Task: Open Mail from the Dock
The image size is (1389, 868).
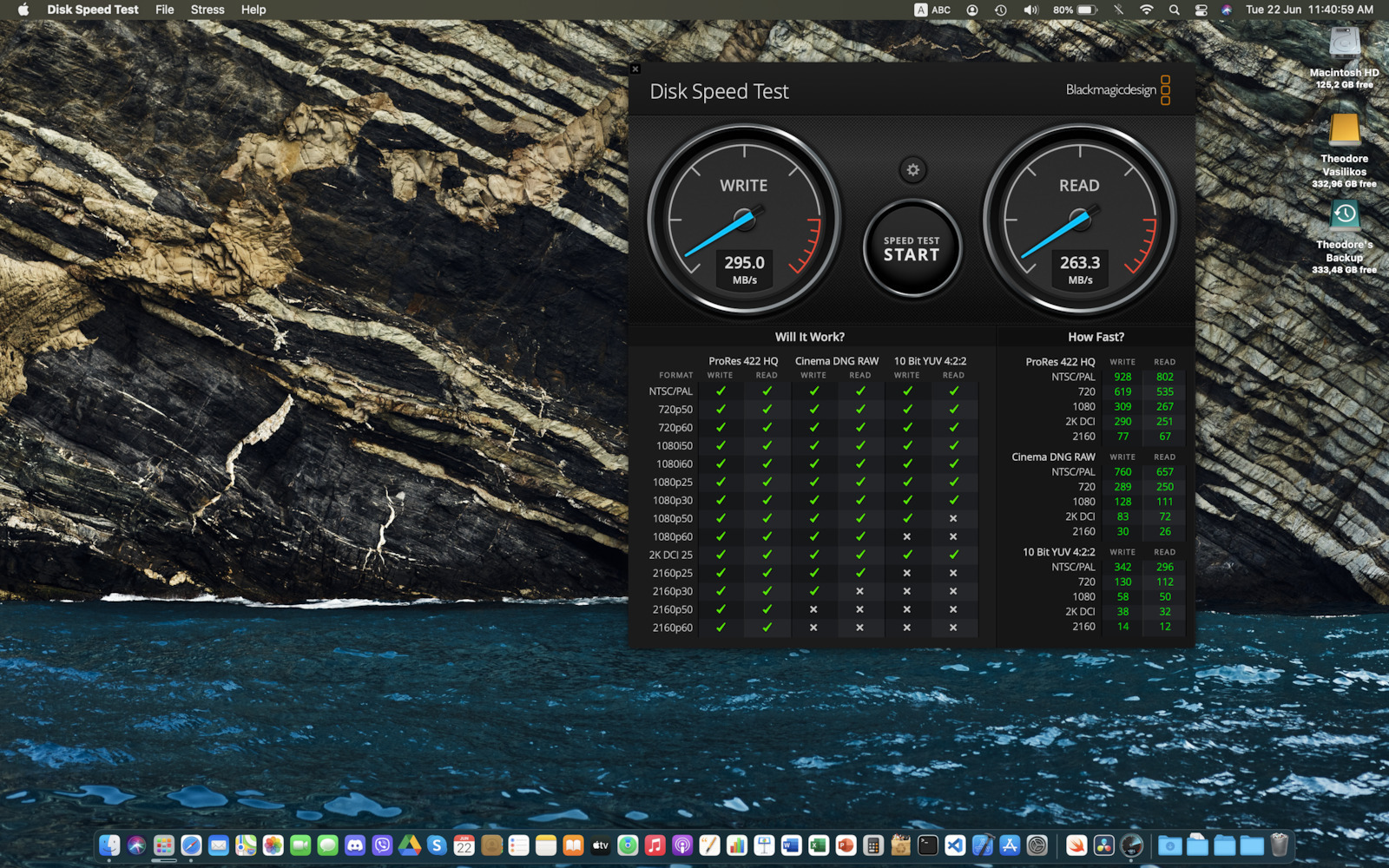Action: tap(219, 845)
